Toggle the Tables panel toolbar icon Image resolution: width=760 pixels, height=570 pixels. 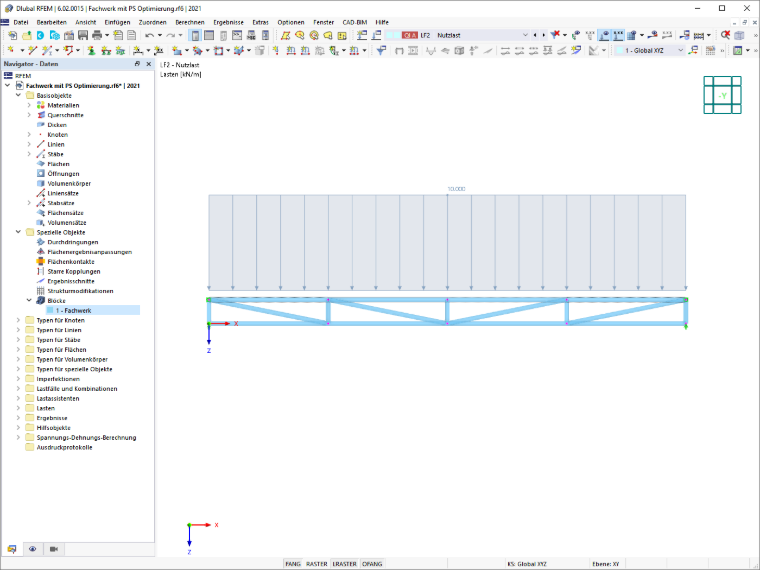click(x=209, y=35)
